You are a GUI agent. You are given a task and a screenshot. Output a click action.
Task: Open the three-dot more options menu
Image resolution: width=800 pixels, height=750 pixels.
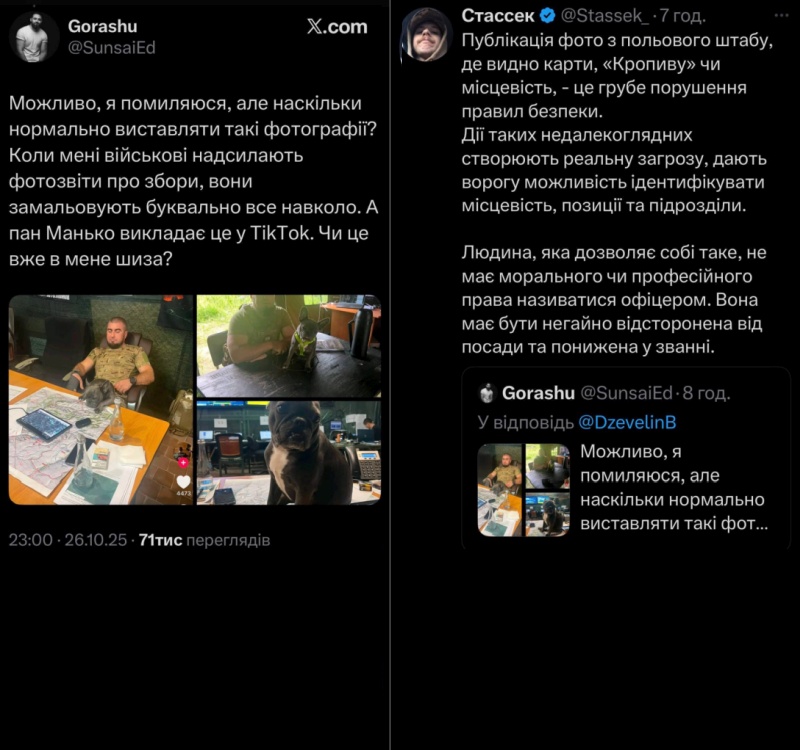coord(781,15)
